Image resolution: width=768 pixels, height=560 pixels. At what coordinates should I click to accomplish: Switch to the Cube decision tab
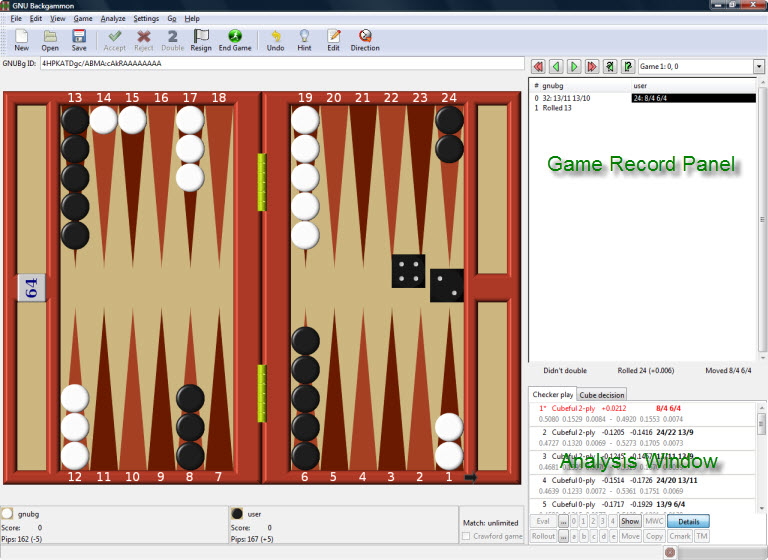pos(602,395)
